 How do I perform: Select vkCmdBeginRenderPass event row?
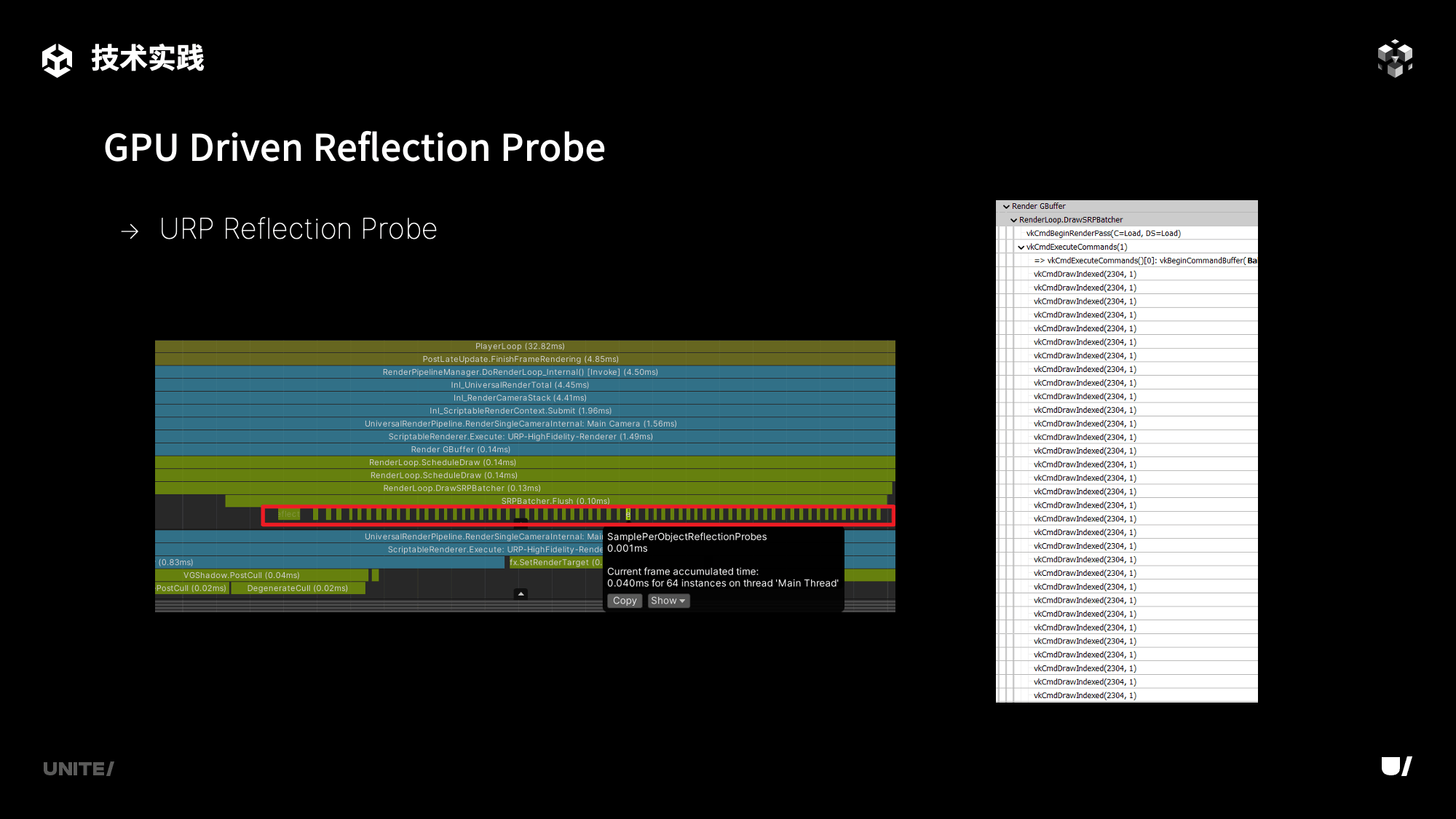pos(1103,234)
